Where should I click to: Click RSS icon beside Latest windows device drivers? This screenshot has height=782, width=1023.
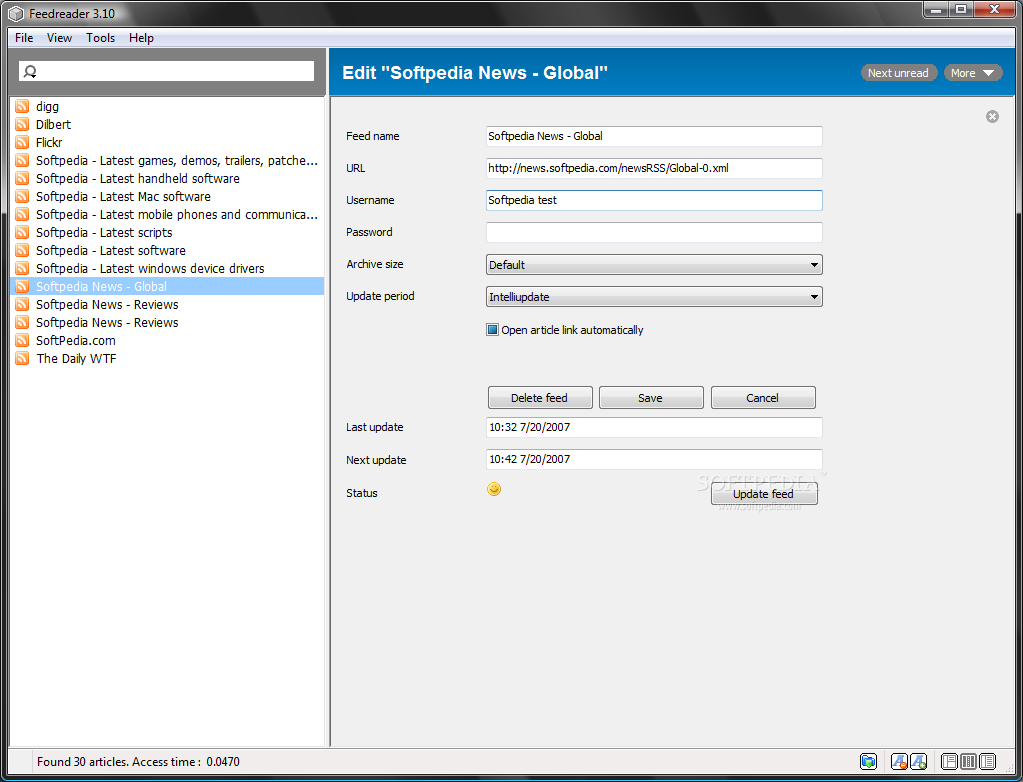click(x=22, y=268)
